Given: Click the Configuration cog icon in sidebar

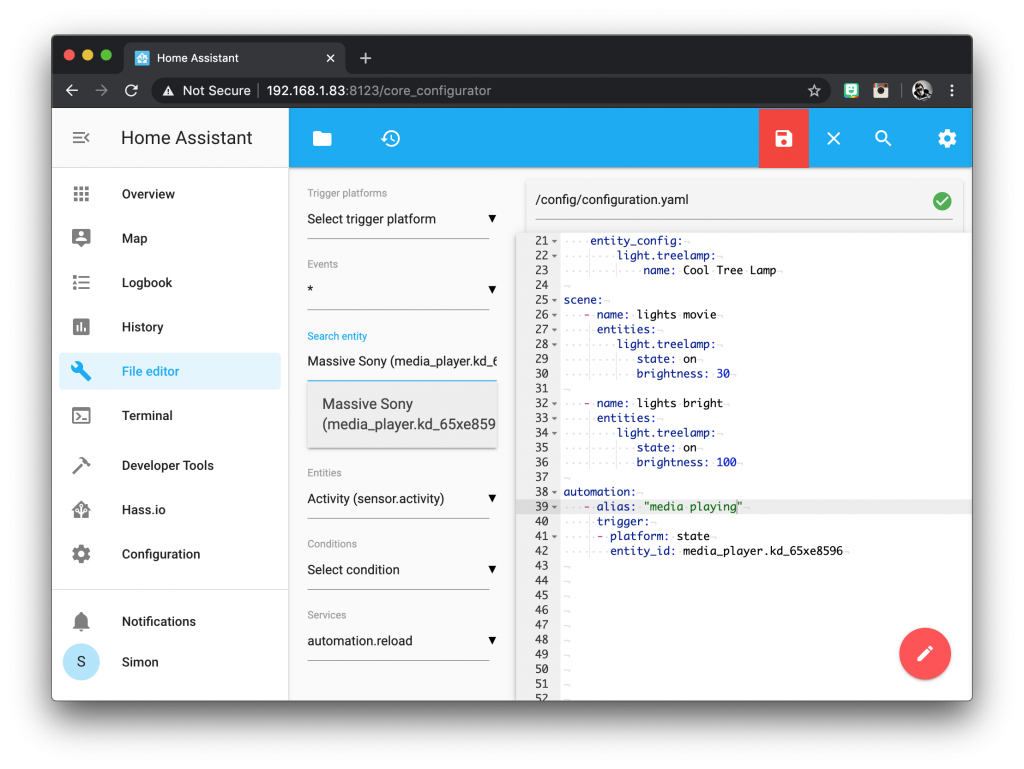Looking at the screenshot, I should [x=81, y=554].
